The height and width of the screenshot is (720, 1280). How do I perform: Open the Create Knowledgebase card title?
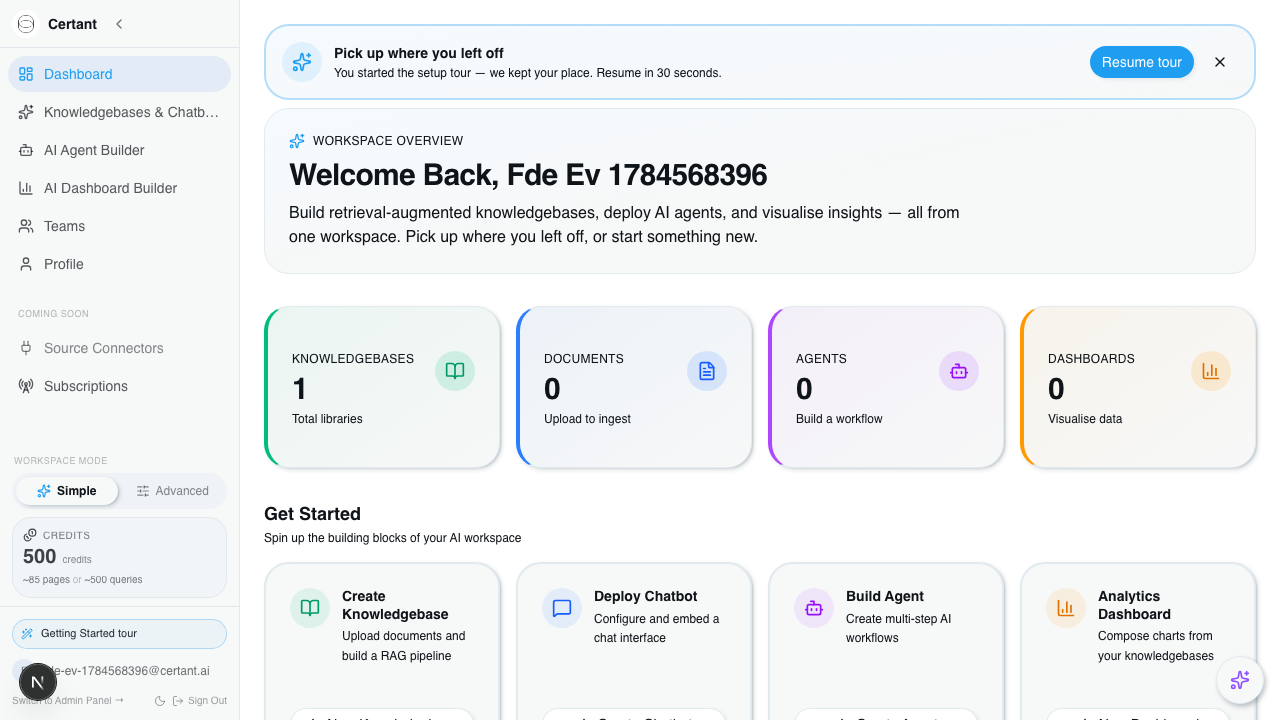pos(395,605)
